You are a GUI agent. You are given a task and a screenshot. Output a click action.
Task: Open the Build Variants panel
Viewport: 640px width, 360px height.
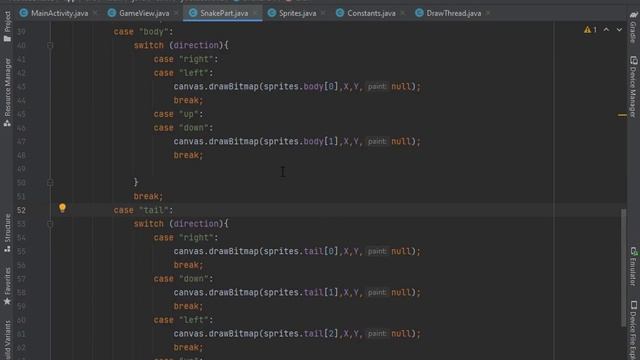coord(7,340)
